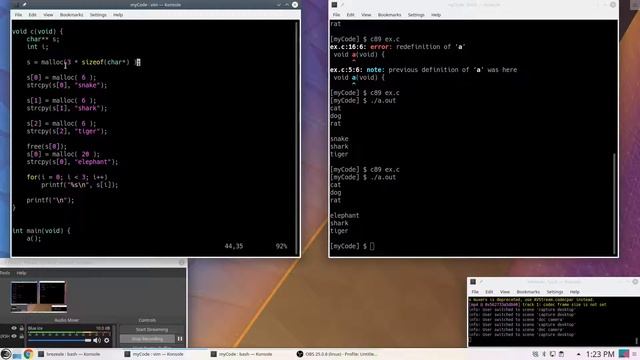Click the OBS preview thumbnail
Viewport: 640px width, 360px height.
pyautogui.click(x=39, y=296)
